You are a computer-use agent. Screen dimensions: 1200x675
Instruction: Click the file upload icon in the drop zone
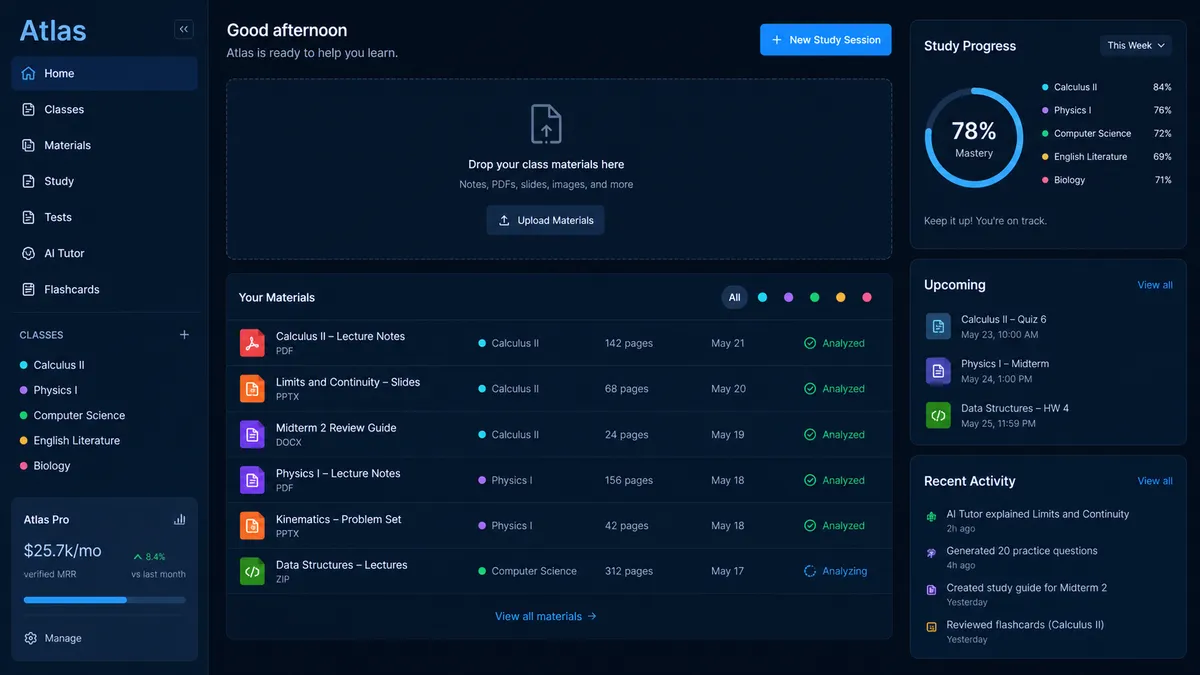[546, 124]
